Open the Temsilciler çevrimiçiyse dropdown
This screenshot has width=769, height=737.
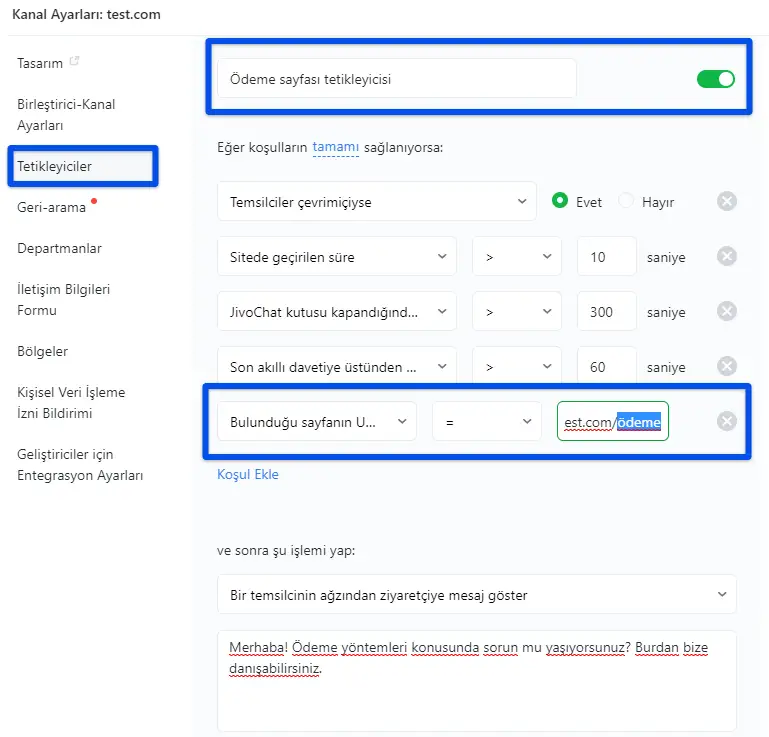click(x=376, y=202)
